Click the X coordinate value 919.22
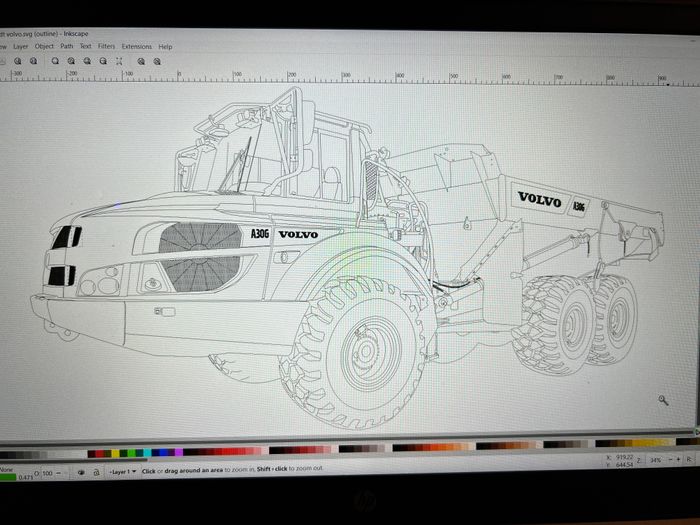 pos(625,457)
